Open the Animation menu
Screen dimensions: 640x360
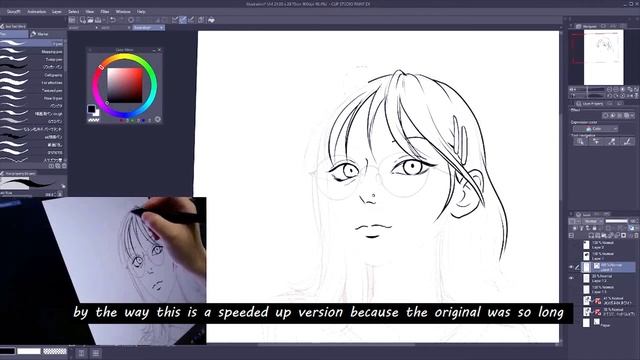click(x=36, y=11)
